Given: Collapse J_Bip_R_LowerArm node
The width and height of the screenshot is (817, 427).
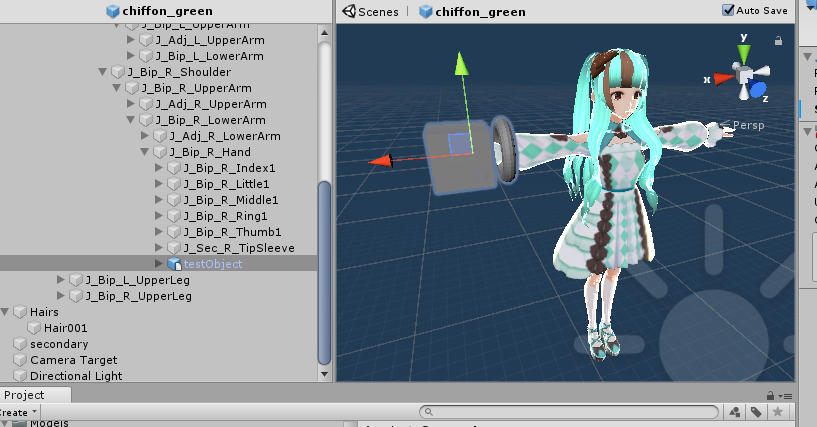Looking at the screenshot, I should (131, 120).
